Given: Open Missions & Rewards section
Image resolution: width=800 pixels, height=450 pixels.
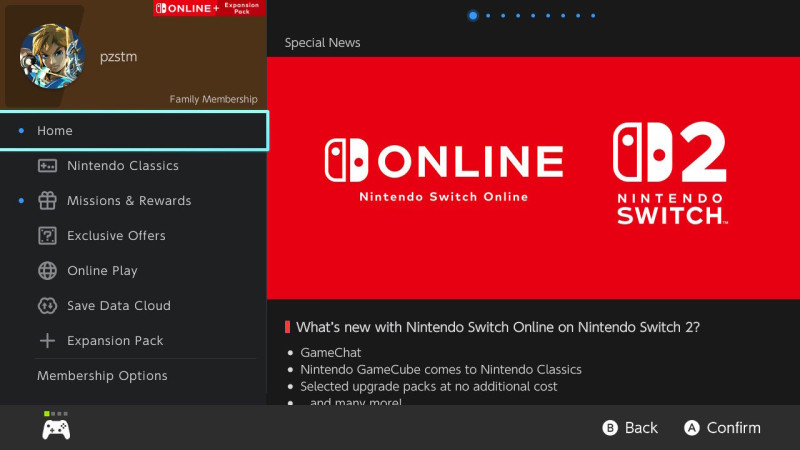Looking at the screenshot, I should [x=134, y=201].
